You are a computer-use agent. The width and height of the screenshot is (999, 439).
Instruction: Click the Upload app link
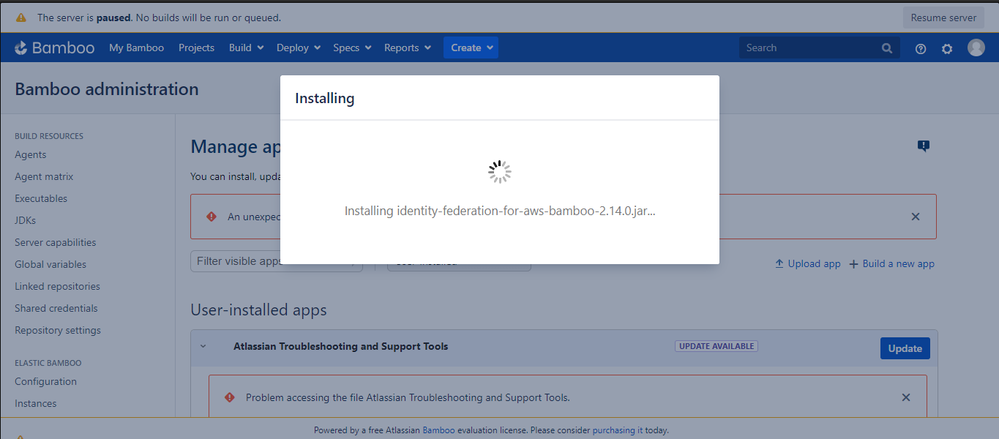814,264
